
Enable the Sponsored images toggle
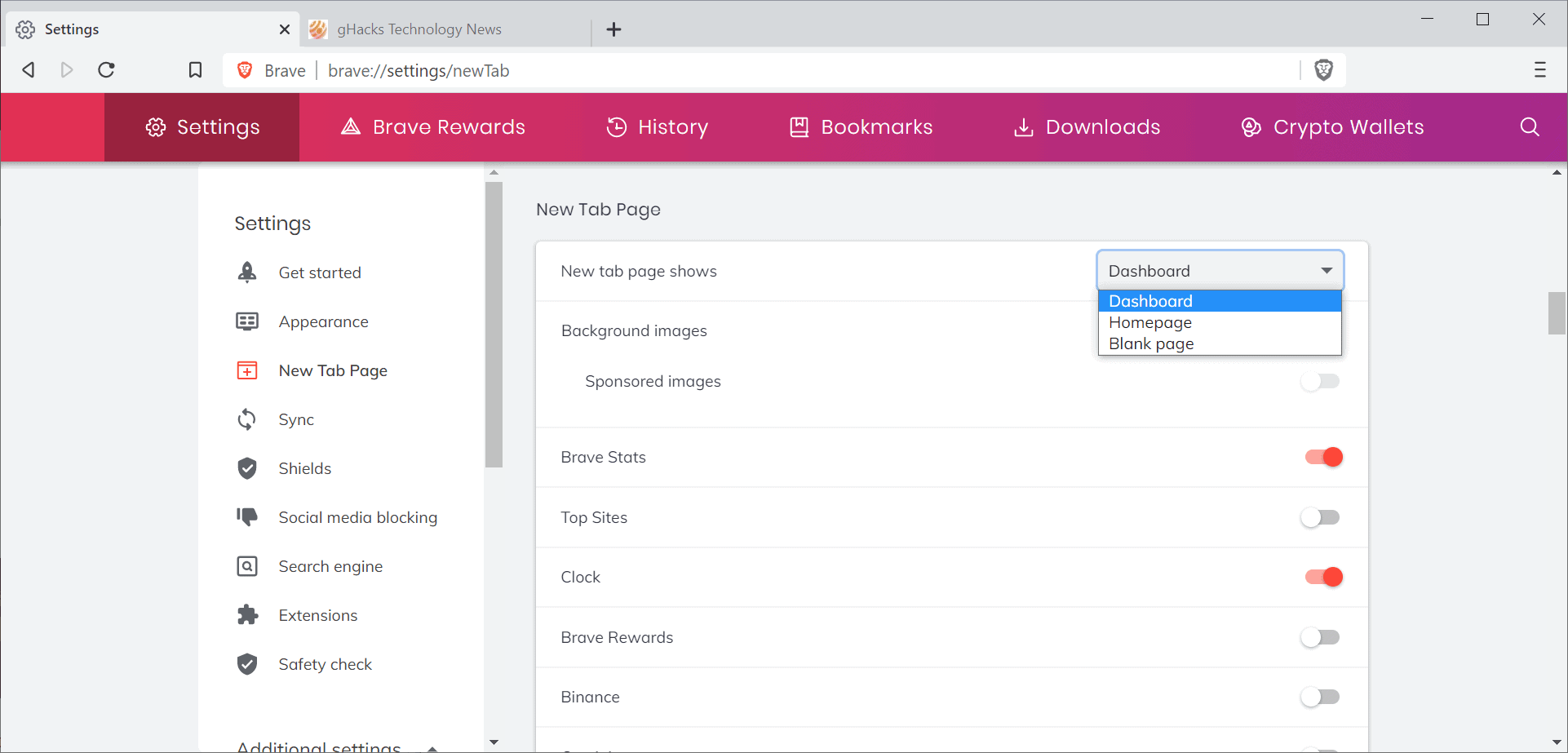point(1320,381)
